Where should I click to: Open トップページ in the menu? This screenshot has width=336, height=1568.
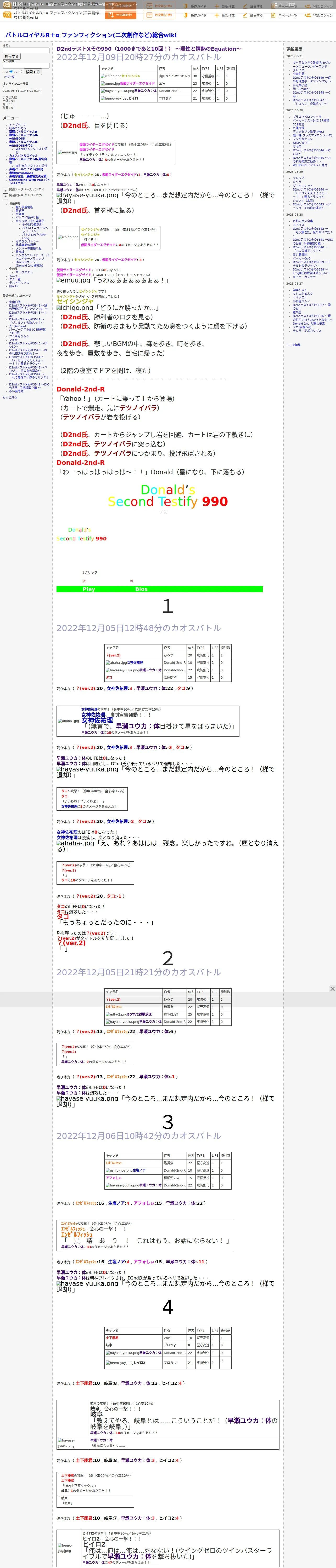coord(18,125)
